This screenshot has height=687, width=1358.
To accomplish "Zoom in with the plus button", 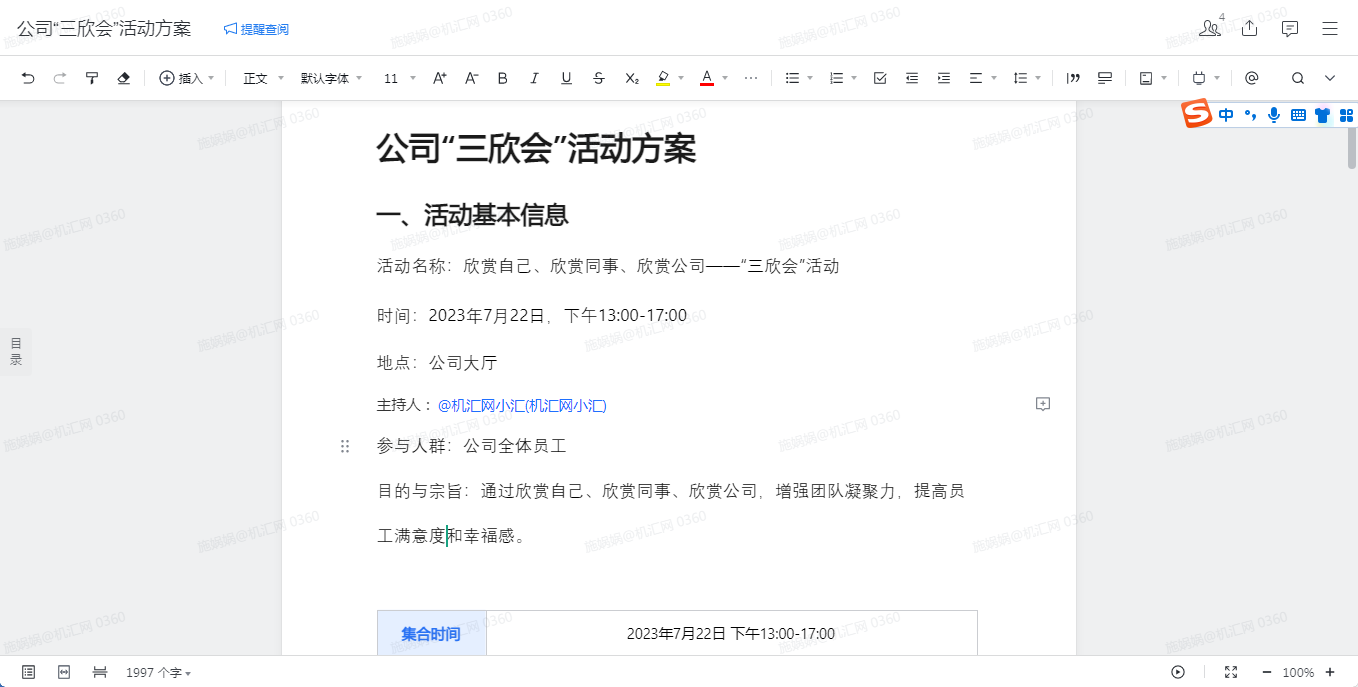I will pos(1330,672).
